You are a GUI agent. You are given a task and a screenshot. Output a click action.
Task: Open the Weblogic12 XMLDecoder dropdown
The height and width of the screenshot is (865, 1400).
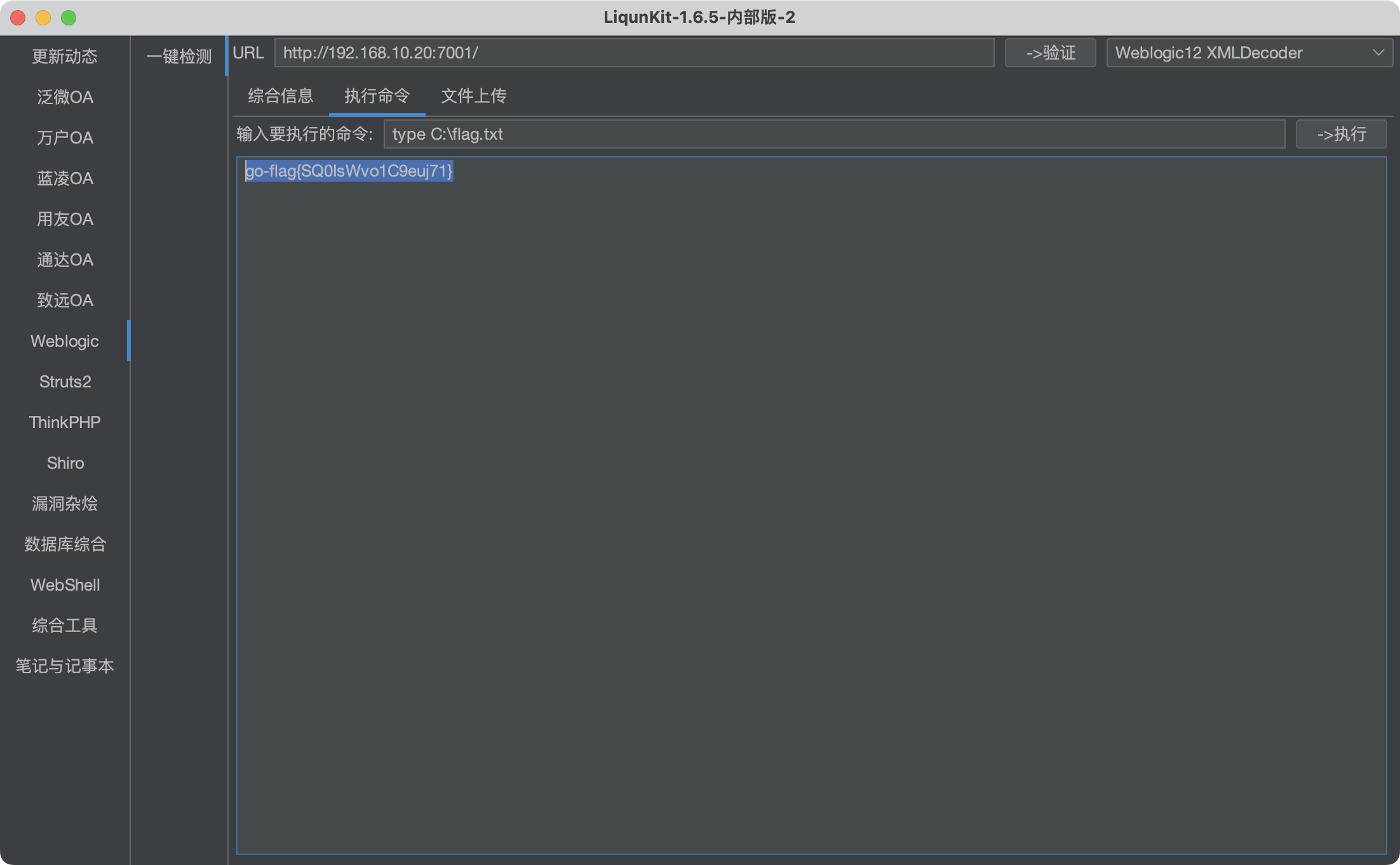pos(1249,53)
